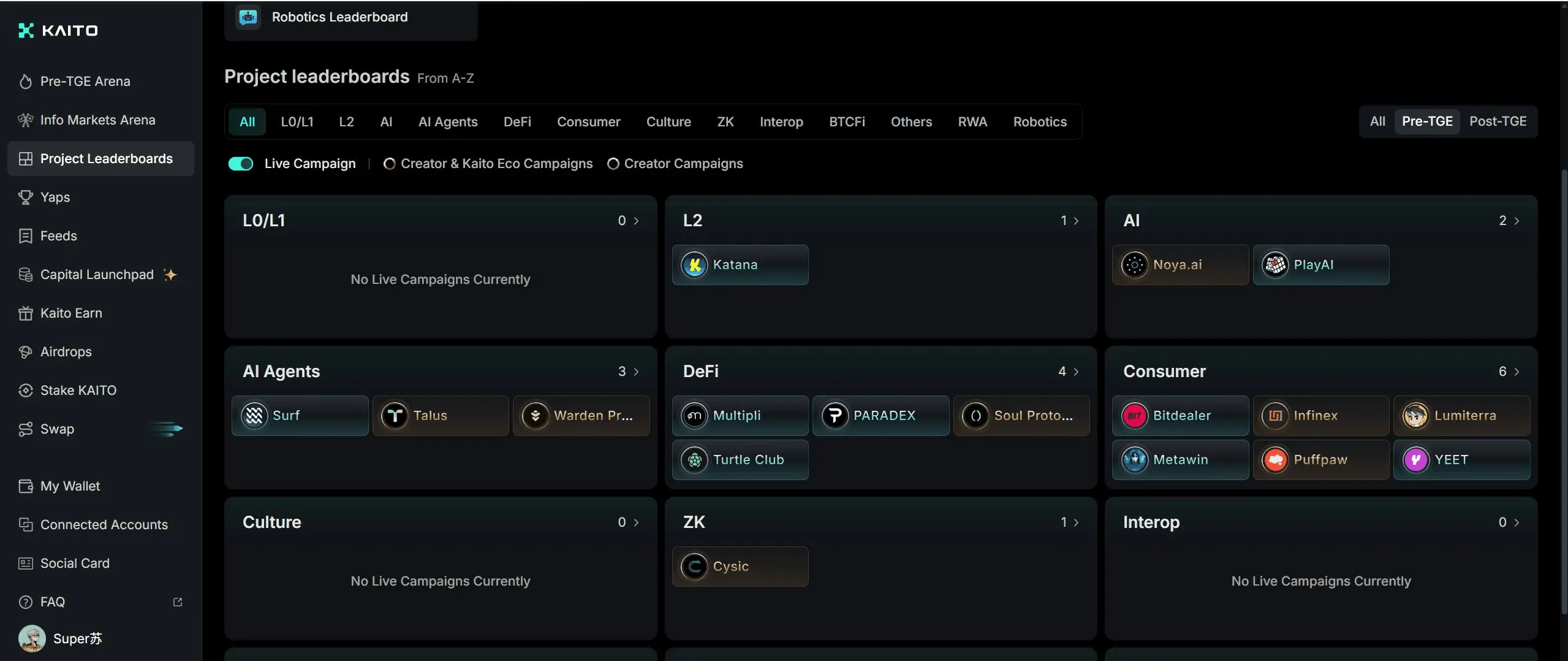Click the FAQ question mark icon
The image size is (1568, 661).
tap(25, 602)
